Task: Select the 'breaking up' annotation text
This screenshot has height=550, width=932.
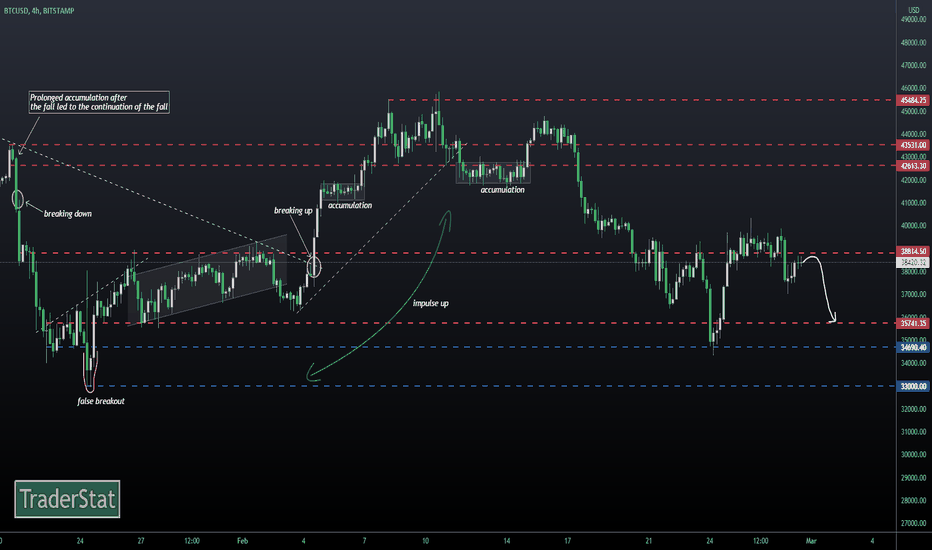Action: [x=293, y=210]
